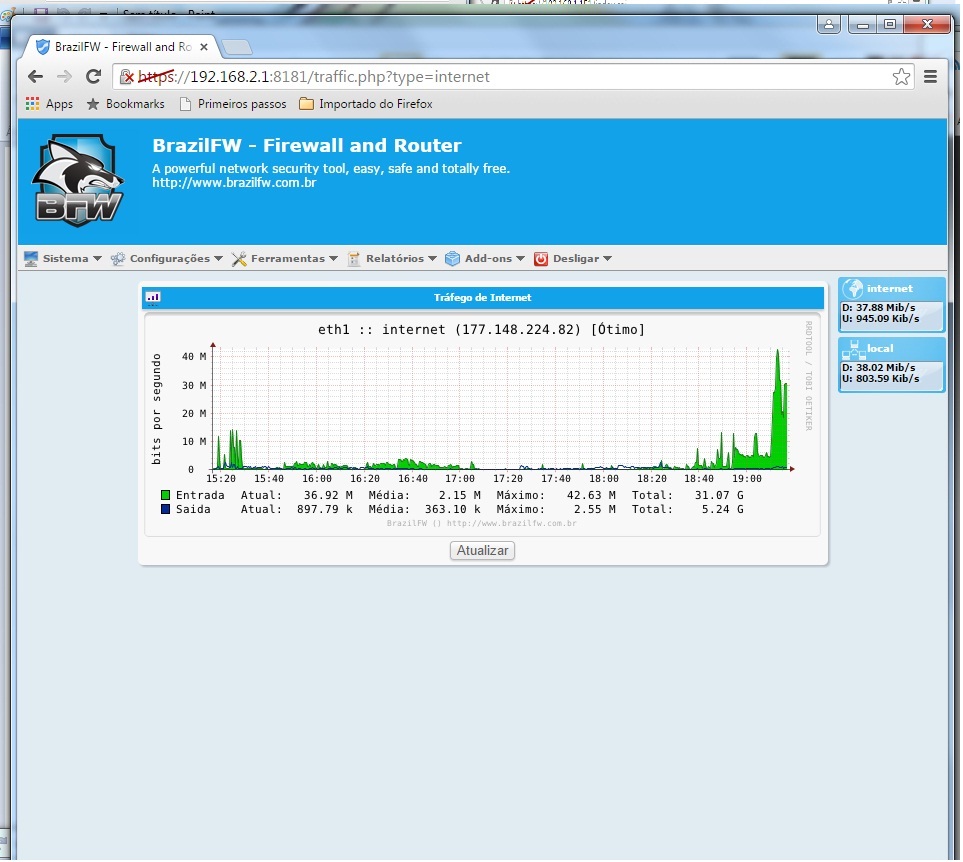
Task: Click the insecure HTTPS lock icon
Action: pos(127,77)
